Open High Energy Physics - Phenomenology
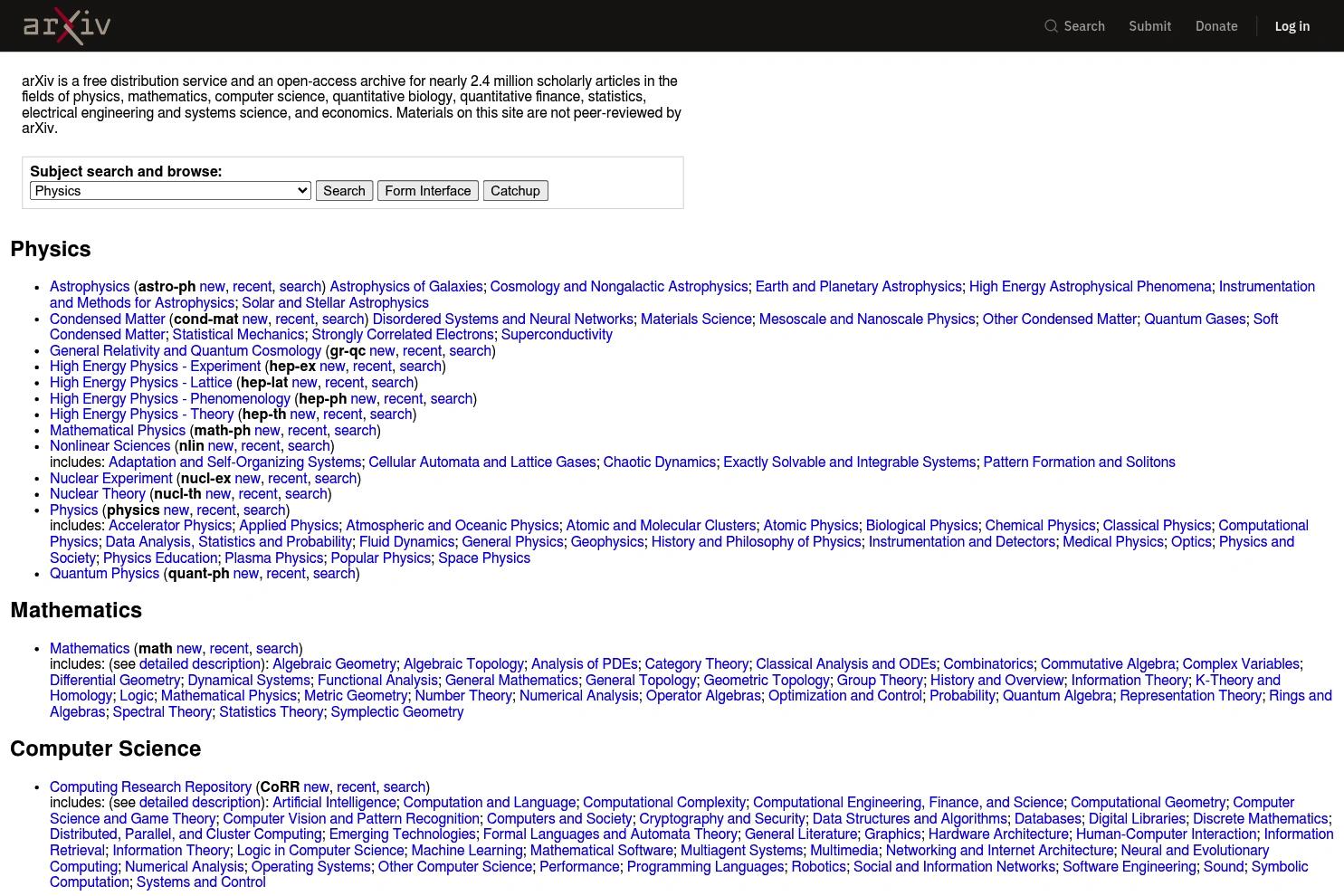 (170, 399)
